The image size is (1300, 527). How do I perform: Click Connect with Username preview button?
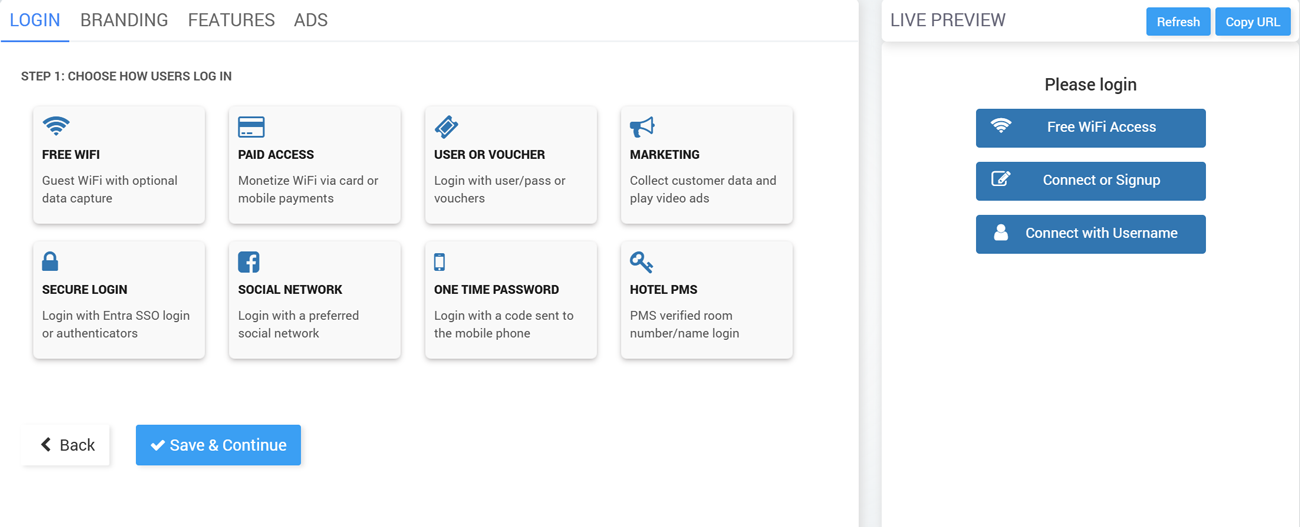[x=1090, y=234]
